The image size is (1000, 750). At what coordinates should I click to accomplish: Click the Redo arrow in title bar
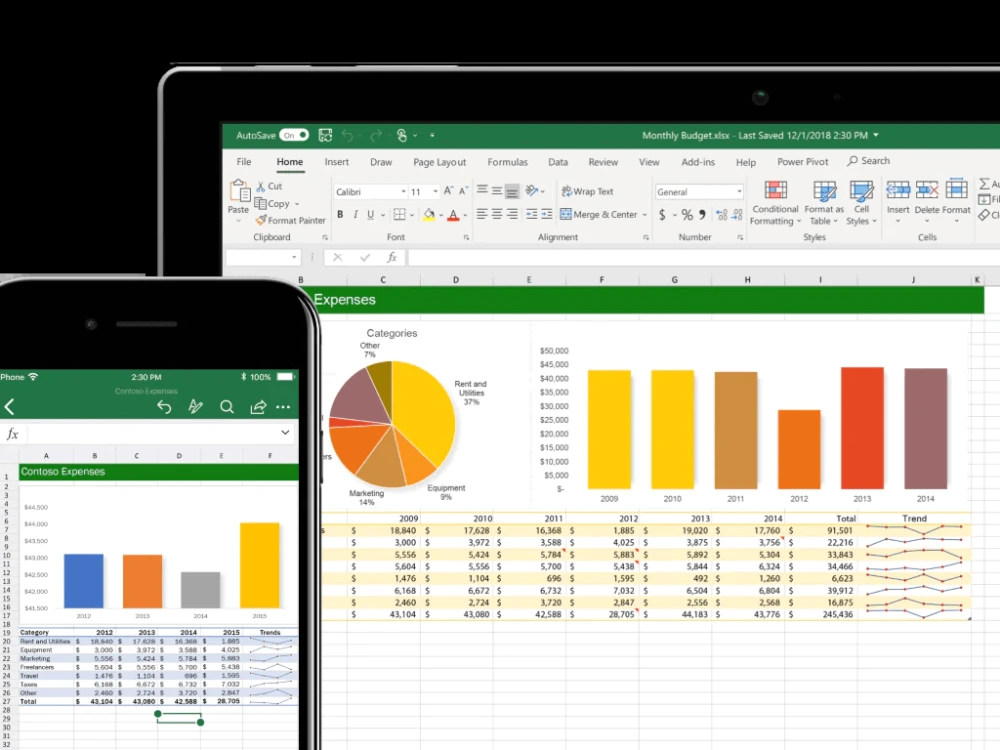(x=376, y=135)
